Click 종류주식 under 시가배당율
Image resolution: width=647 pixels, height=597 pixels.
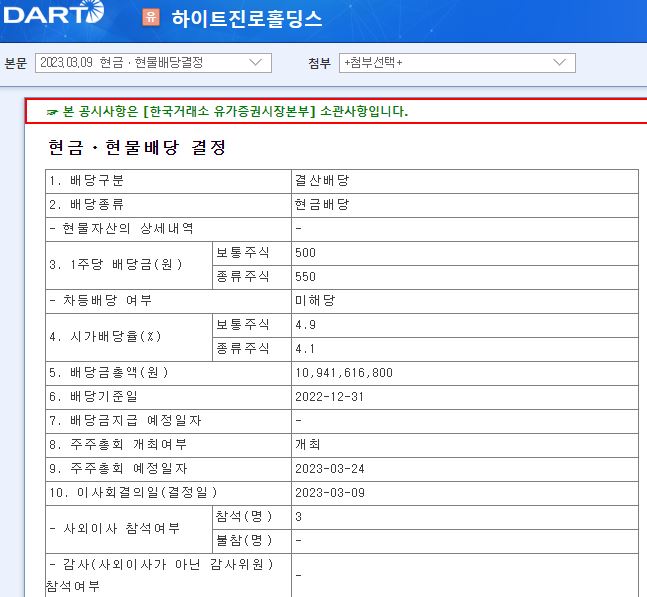pyautogui.click(x=243, y=349)
